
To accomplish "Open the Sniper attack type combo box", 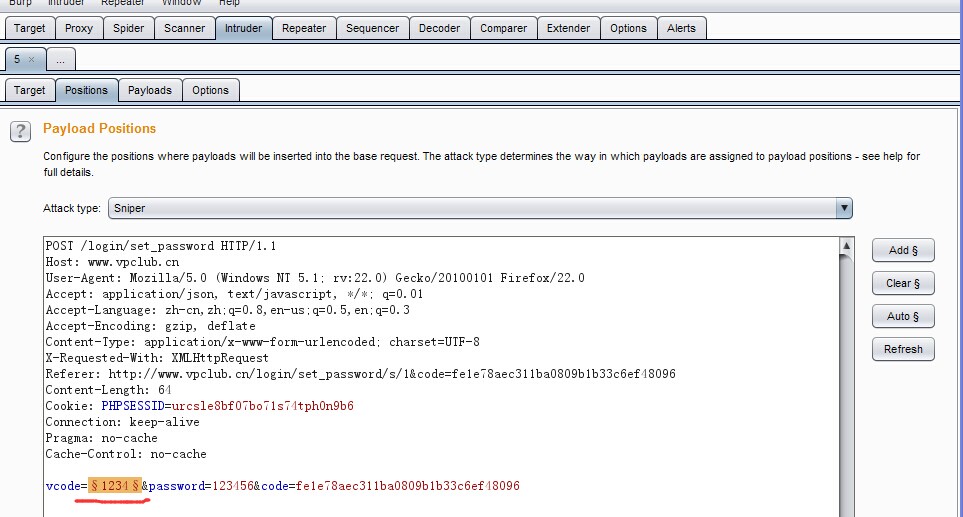I will (x=480, y=208).
